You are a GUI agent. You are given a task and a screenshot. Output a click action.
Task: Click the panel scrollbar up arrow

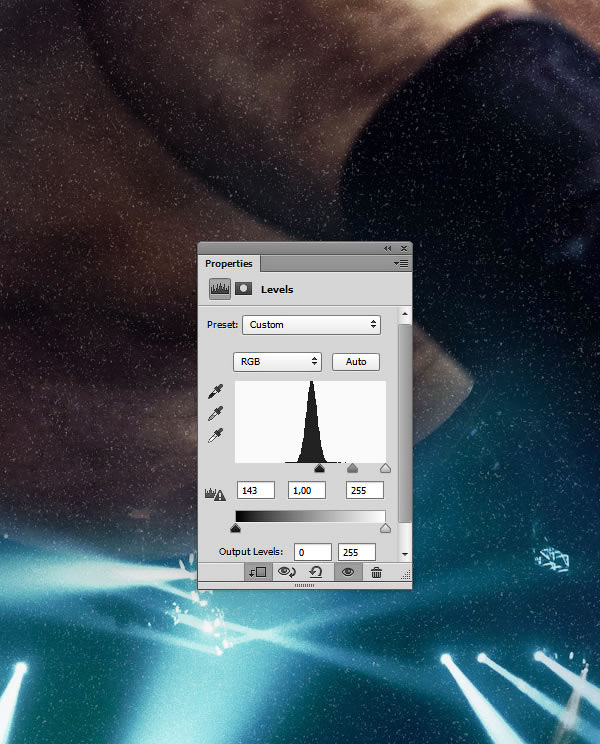click(405, 314)
